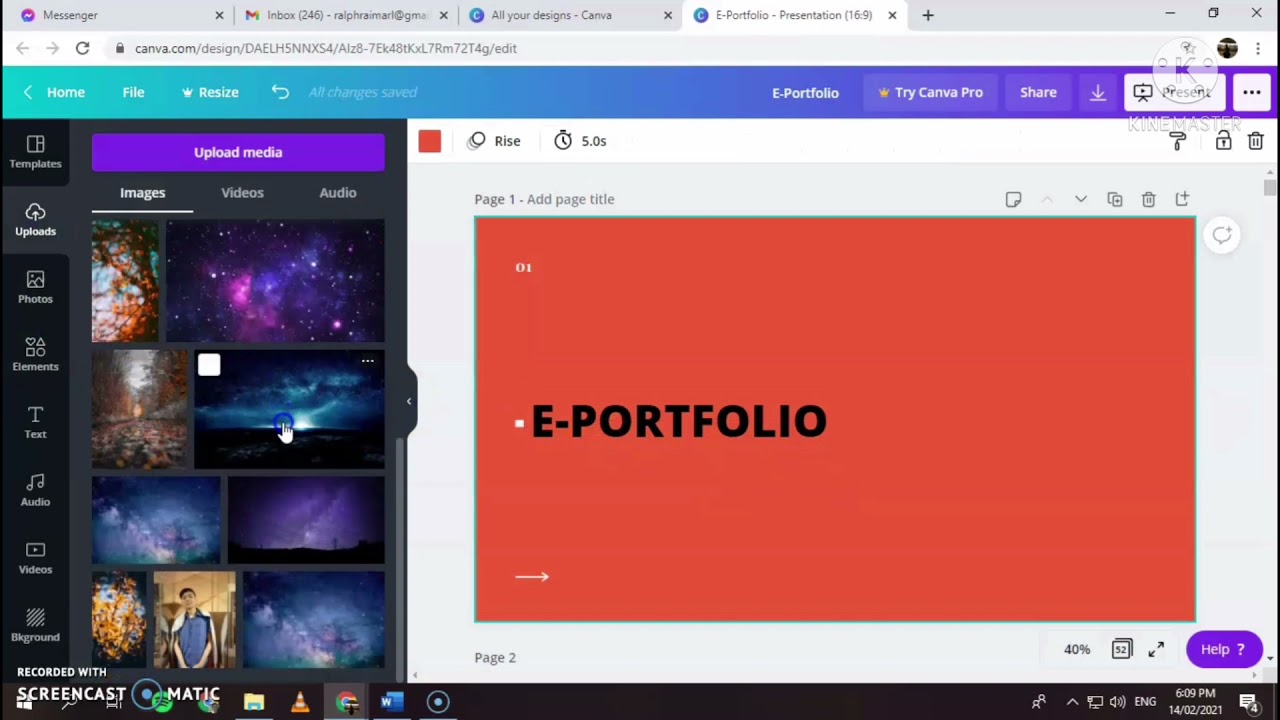The width and height of the screenshot is (1280, 720).
Task: Open the Uploads sidebar panel
Action: pos(35,220)
